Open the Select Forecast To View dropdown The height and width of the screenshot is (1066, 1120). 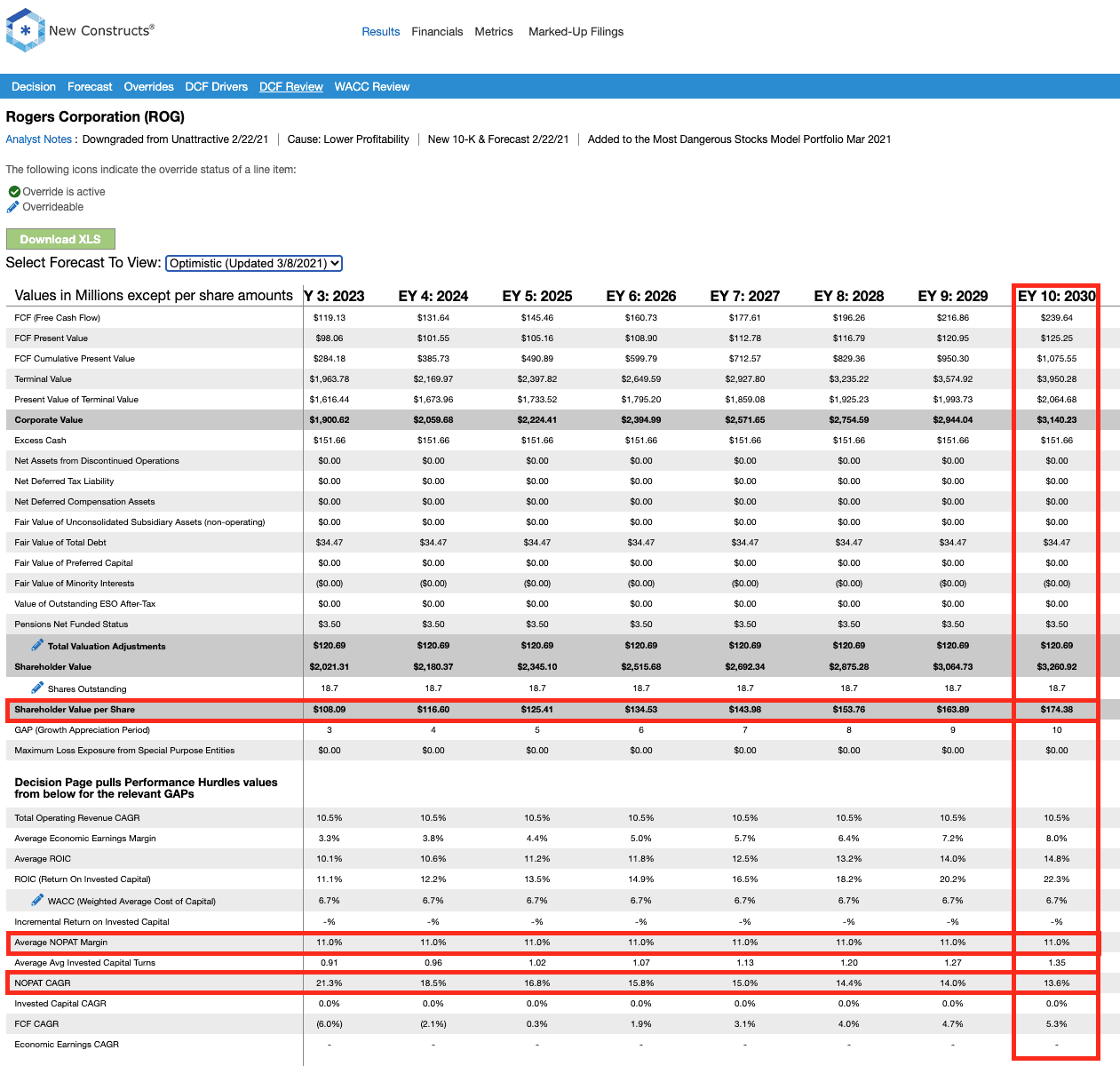click(x=254, y=263)
